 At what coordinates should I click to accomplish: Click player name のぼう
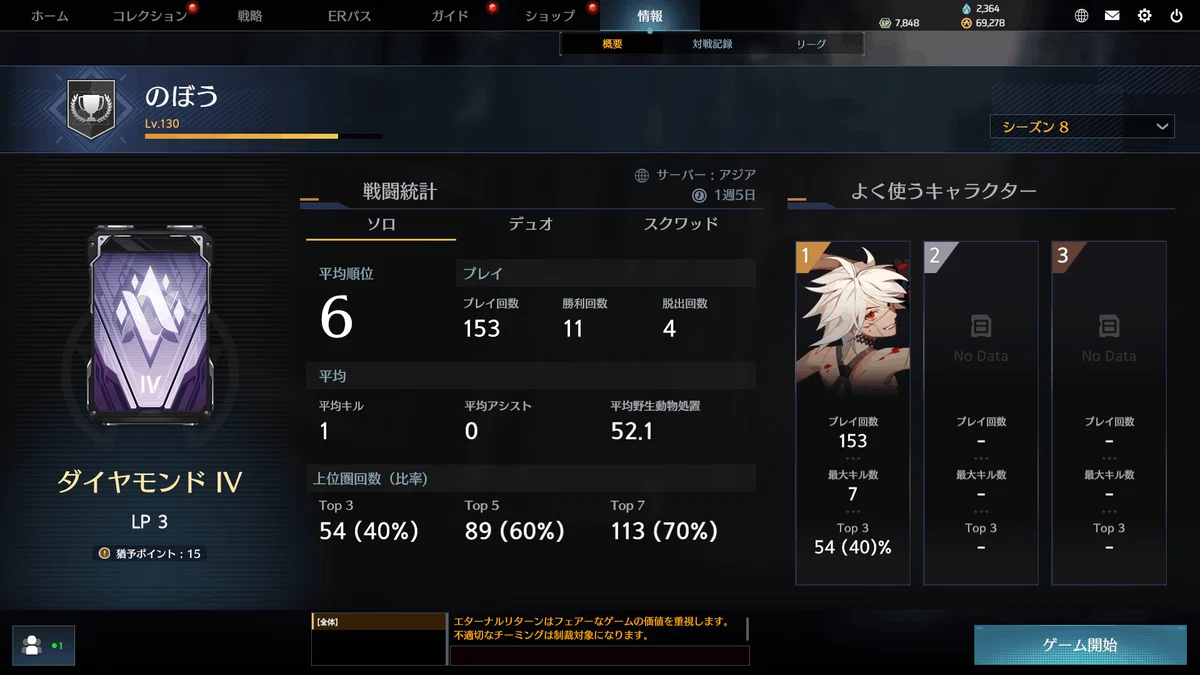coord(181,97)
